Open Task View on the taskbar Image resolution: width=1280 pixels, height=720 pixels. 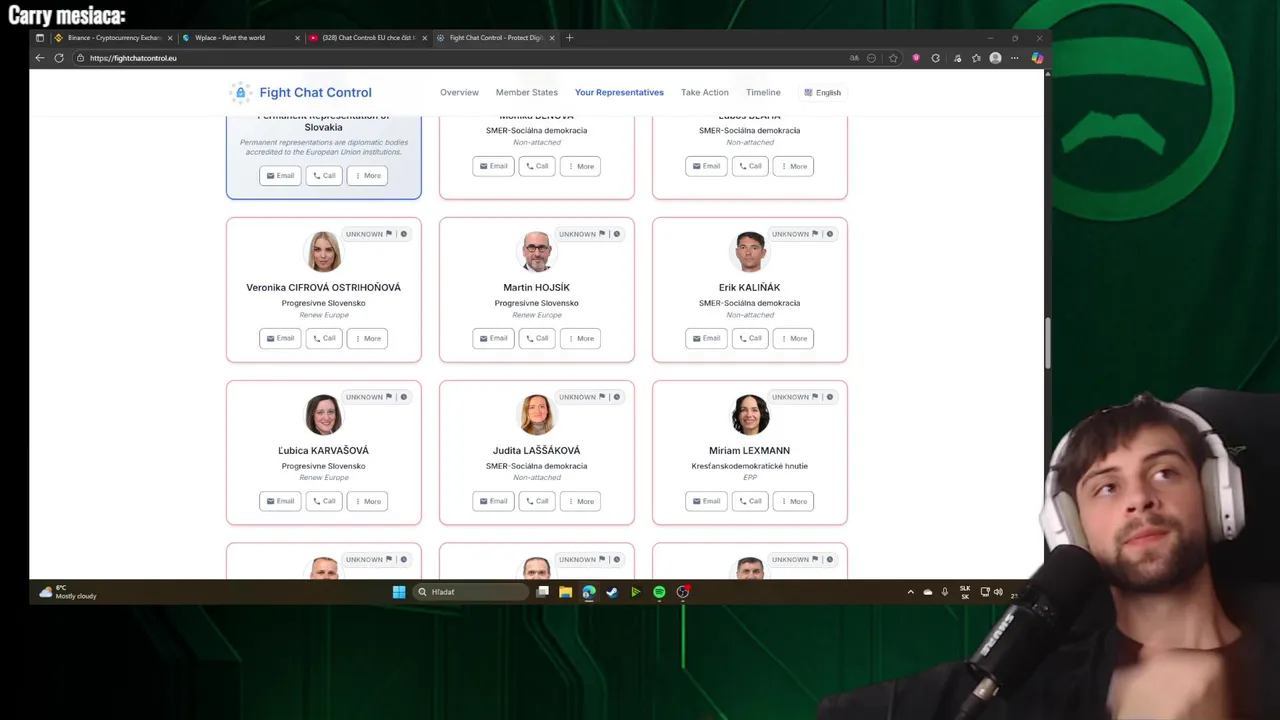(x=542, y=592)
